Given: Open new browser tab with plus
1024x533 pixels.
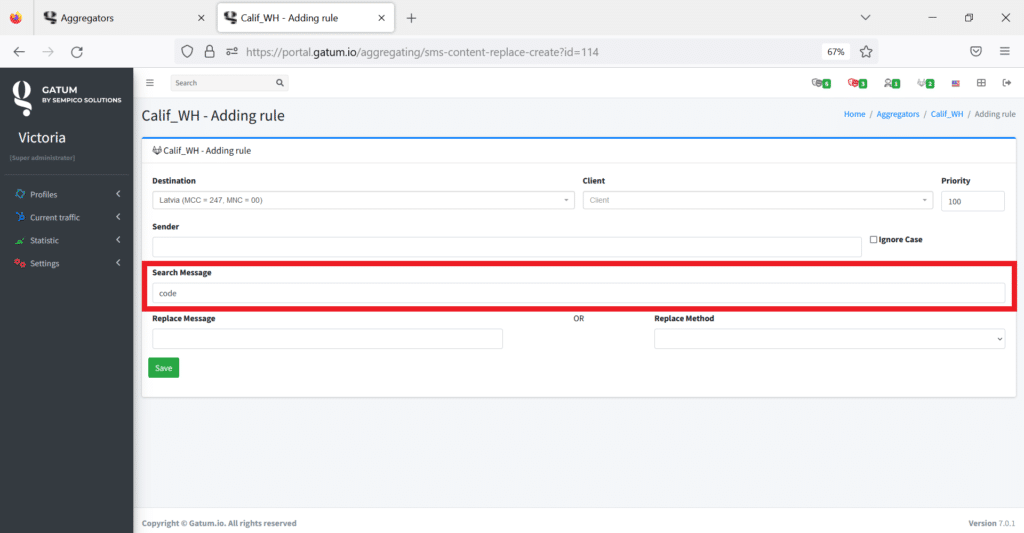Looking at the screenshot, I should (411, 18).
